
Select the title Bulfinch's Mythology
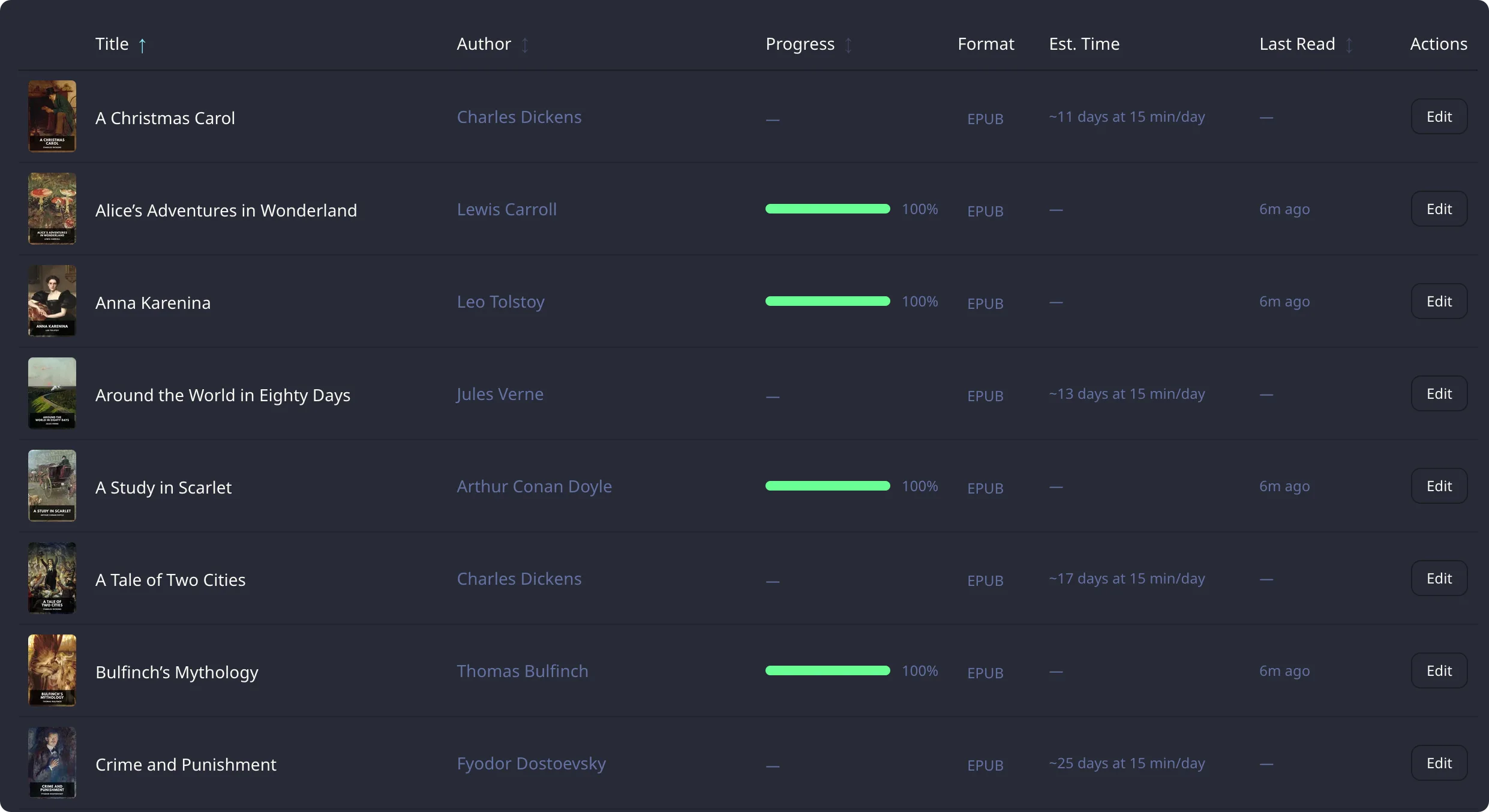(176, 673)
